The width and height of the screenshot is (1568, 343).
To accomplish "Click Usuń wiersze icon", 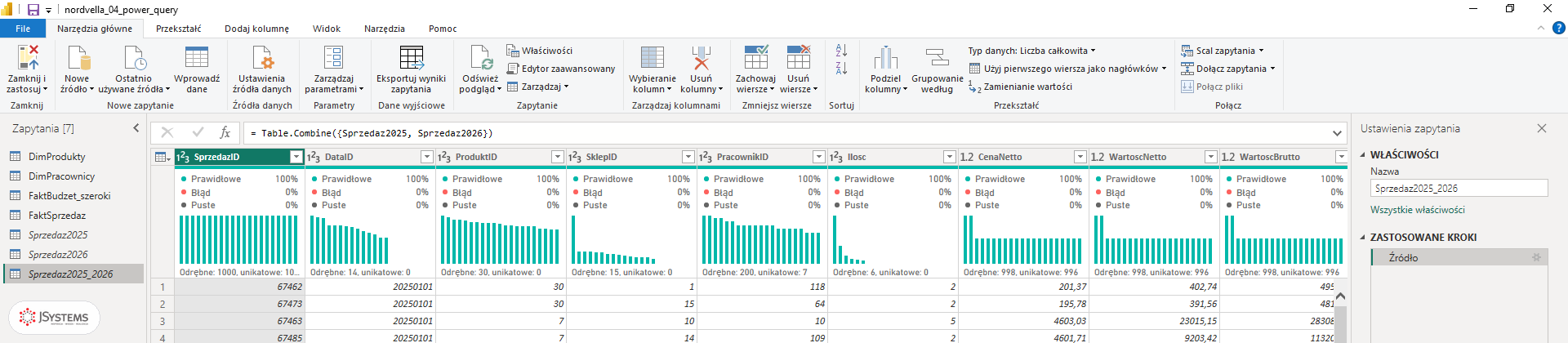I will [x=798, y=58].
